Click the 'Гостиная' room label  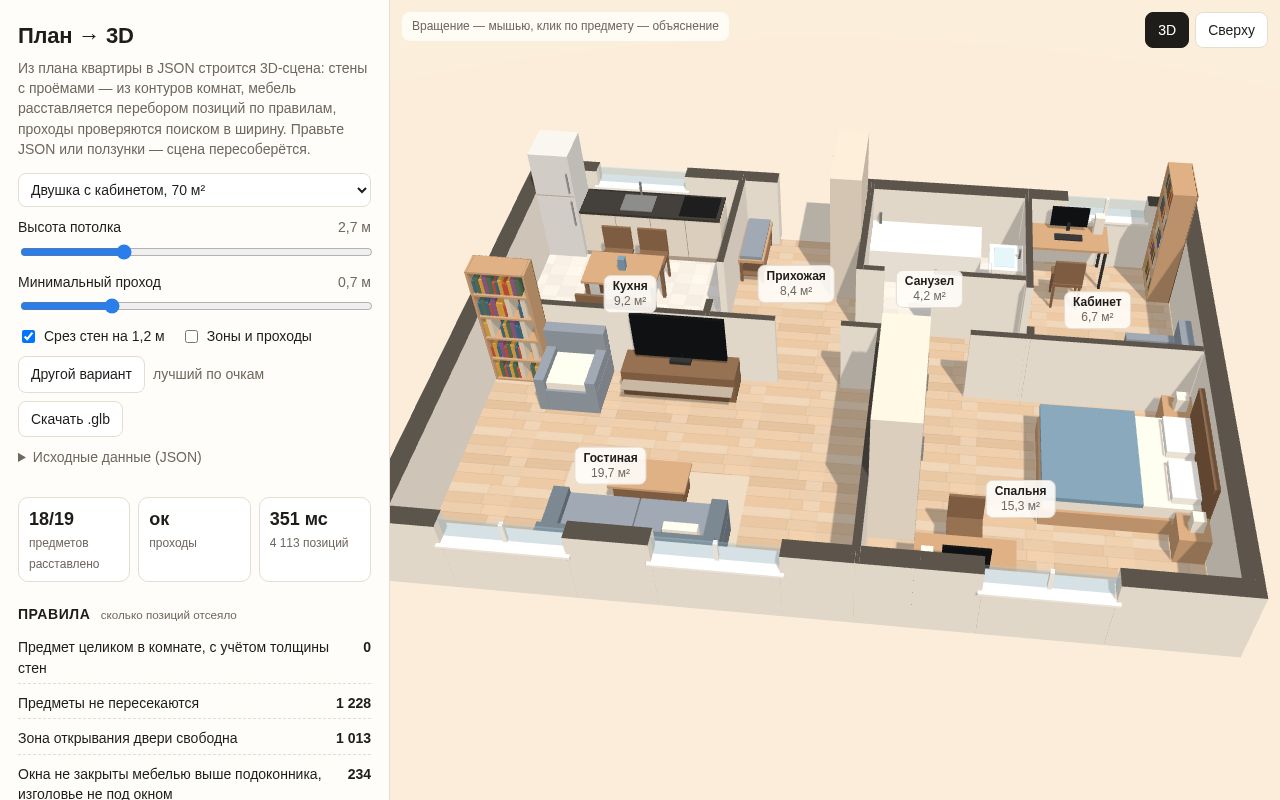[x=610, y=465]
